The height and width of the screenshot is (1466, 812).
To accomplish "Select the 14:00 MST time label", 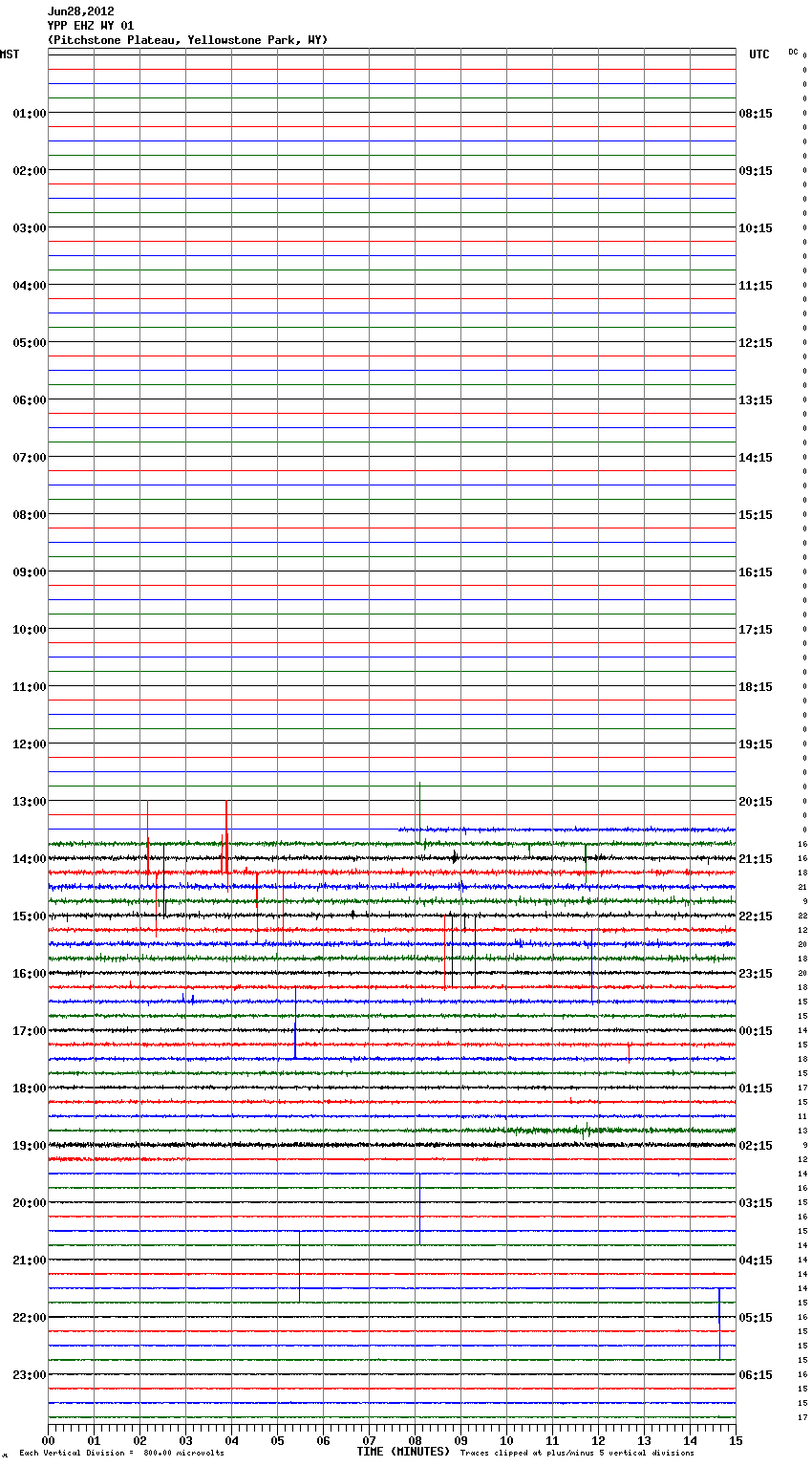I will [x=30, y=859].
